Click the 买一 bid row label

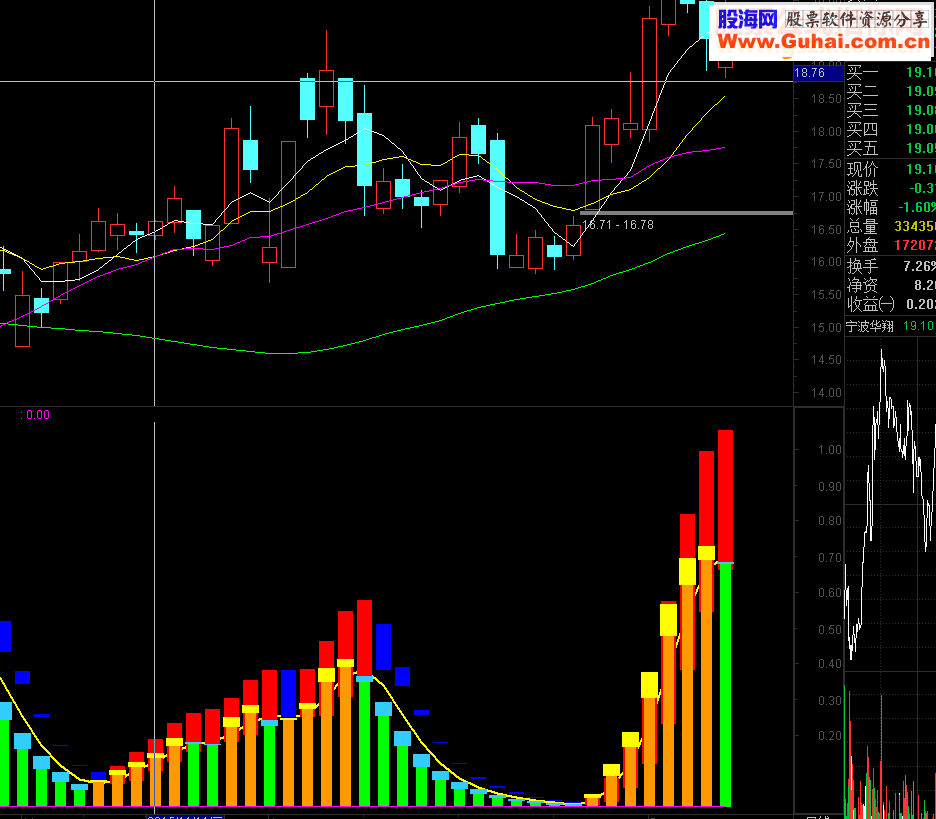pyautogui.click(x=862, y=73)
